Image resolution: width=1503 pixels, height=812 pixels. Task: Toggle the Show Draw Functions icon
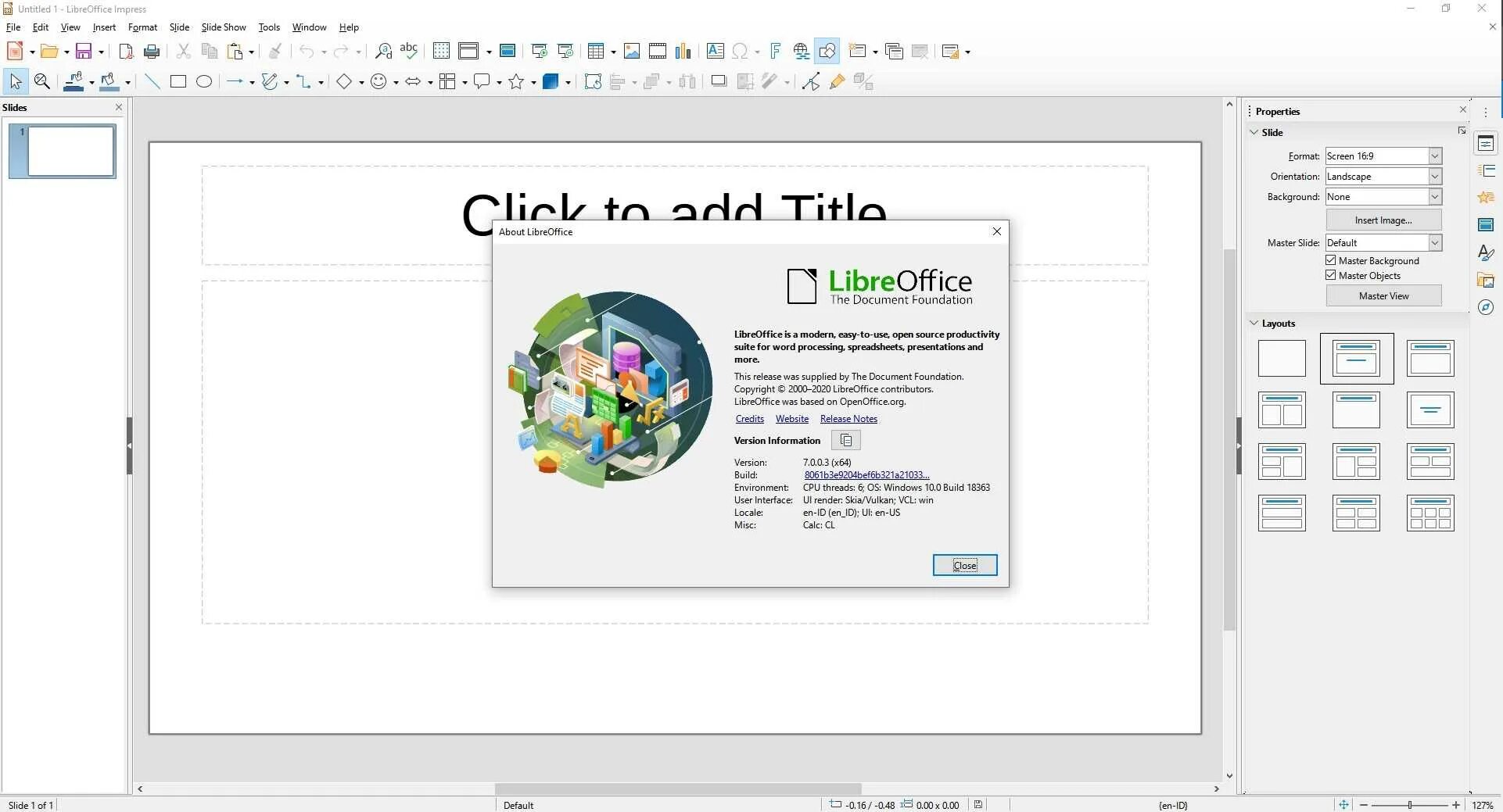[x=827, y=52]
